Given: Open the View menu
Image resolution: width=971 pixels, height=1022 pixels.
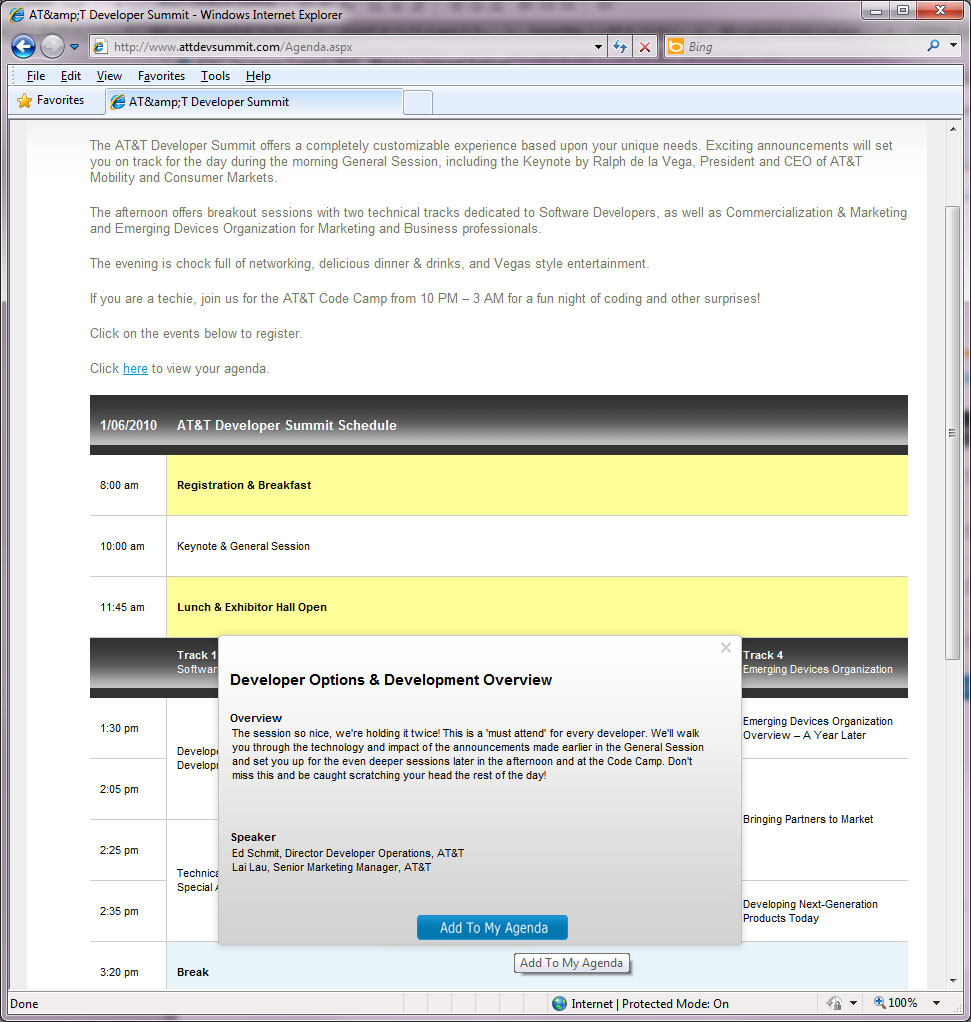Looking at the screenshot, I should click(x=109, y=76).
